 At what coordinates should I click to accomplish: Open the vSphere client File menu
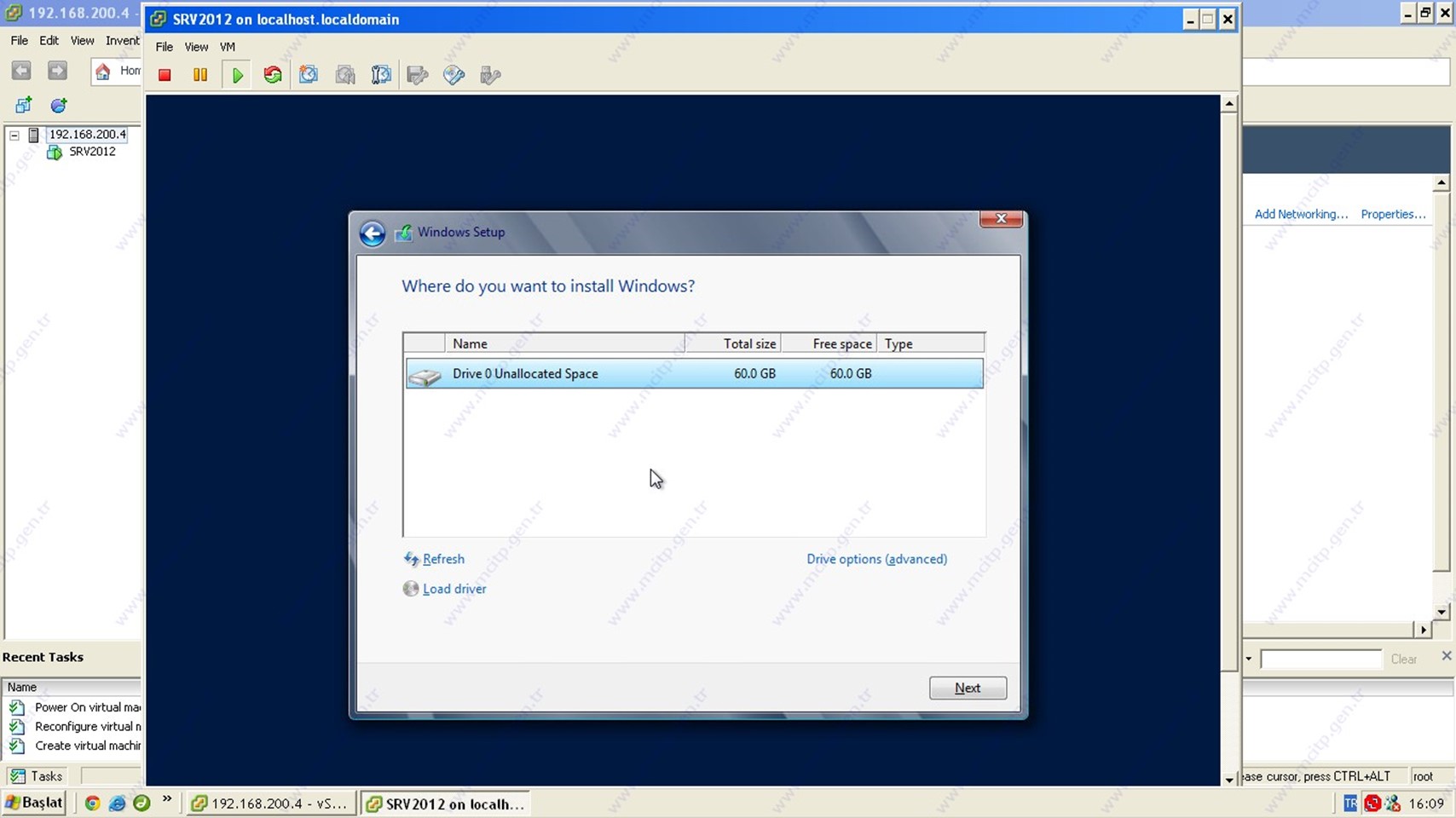coord(19,40)
